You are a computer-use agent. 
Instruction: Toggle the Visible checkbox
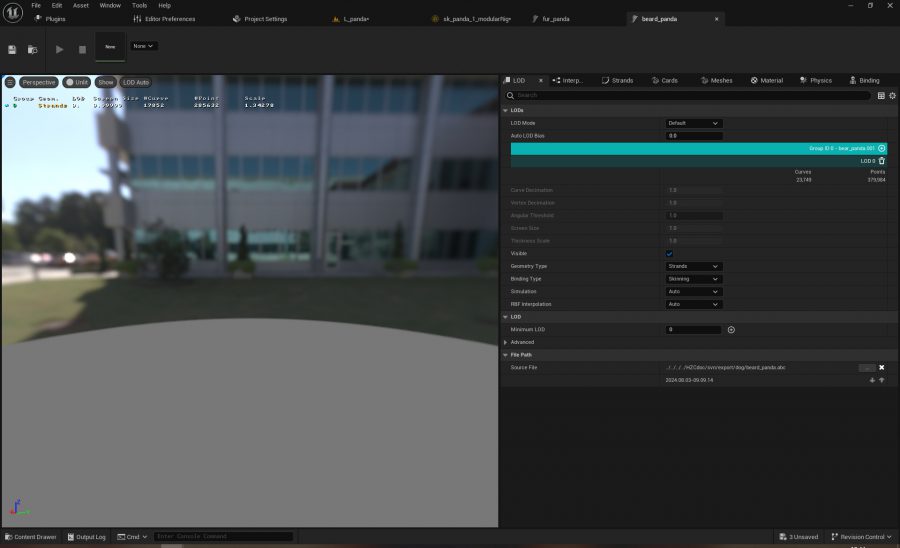669,254
